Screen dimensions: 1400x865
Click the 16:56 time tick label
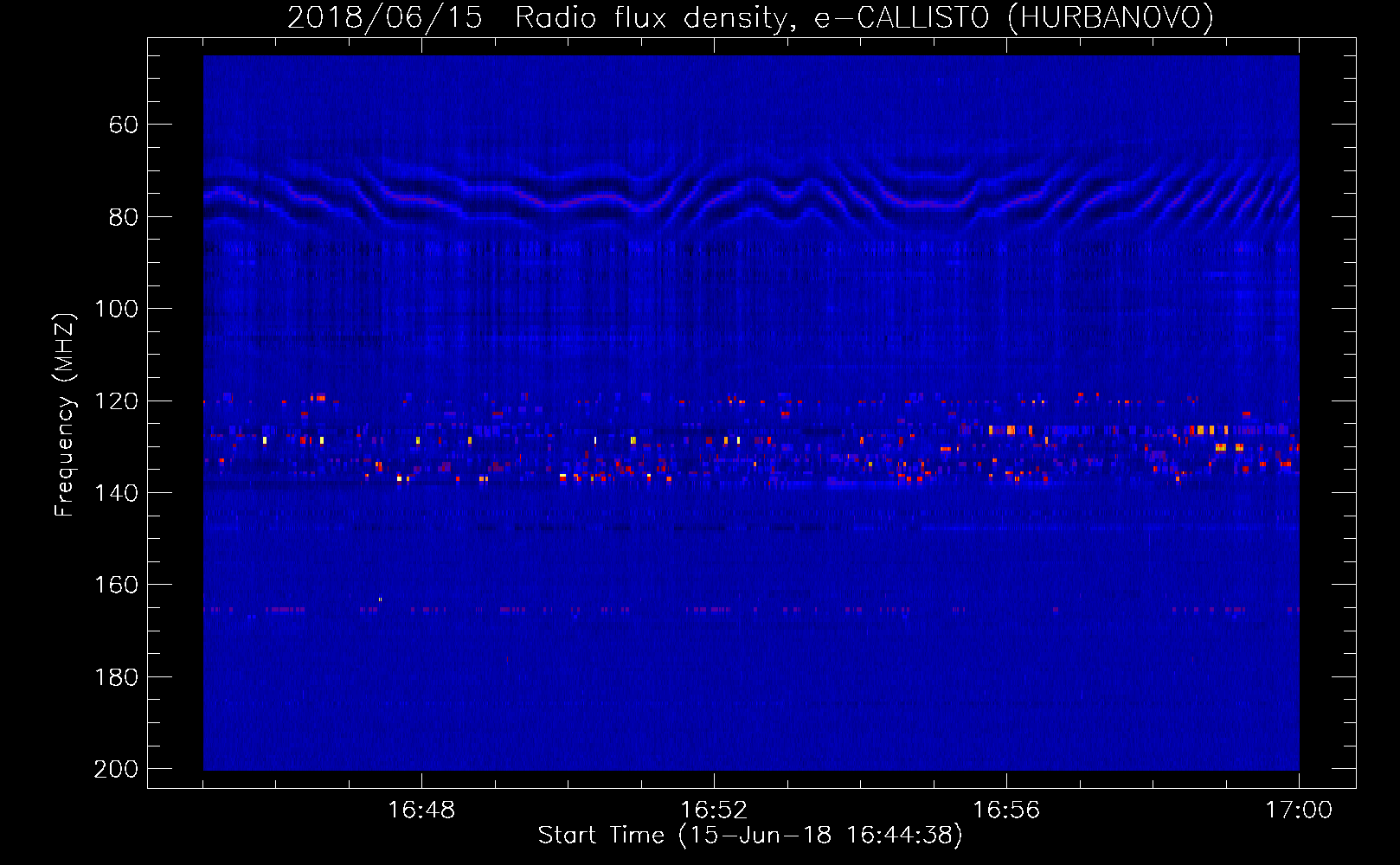pos(1006,811)
